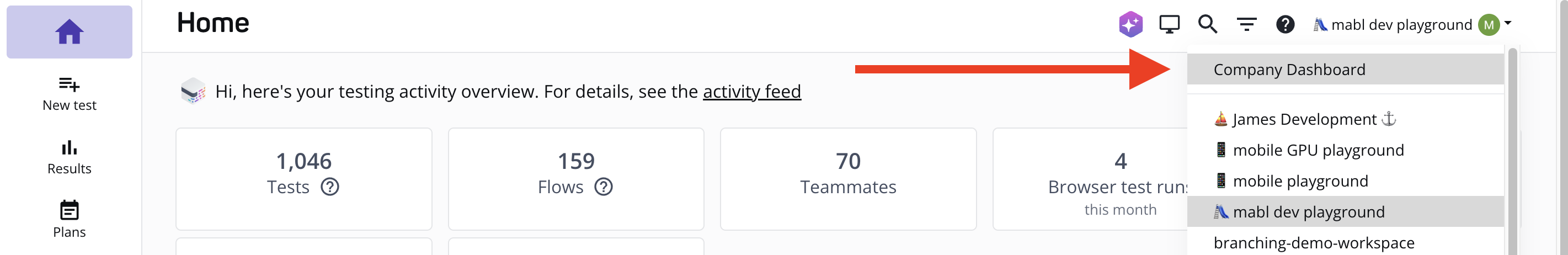Screen dimensions: 1568x255
Task: Switch to James Development workspace
Action: point(1304,119)
